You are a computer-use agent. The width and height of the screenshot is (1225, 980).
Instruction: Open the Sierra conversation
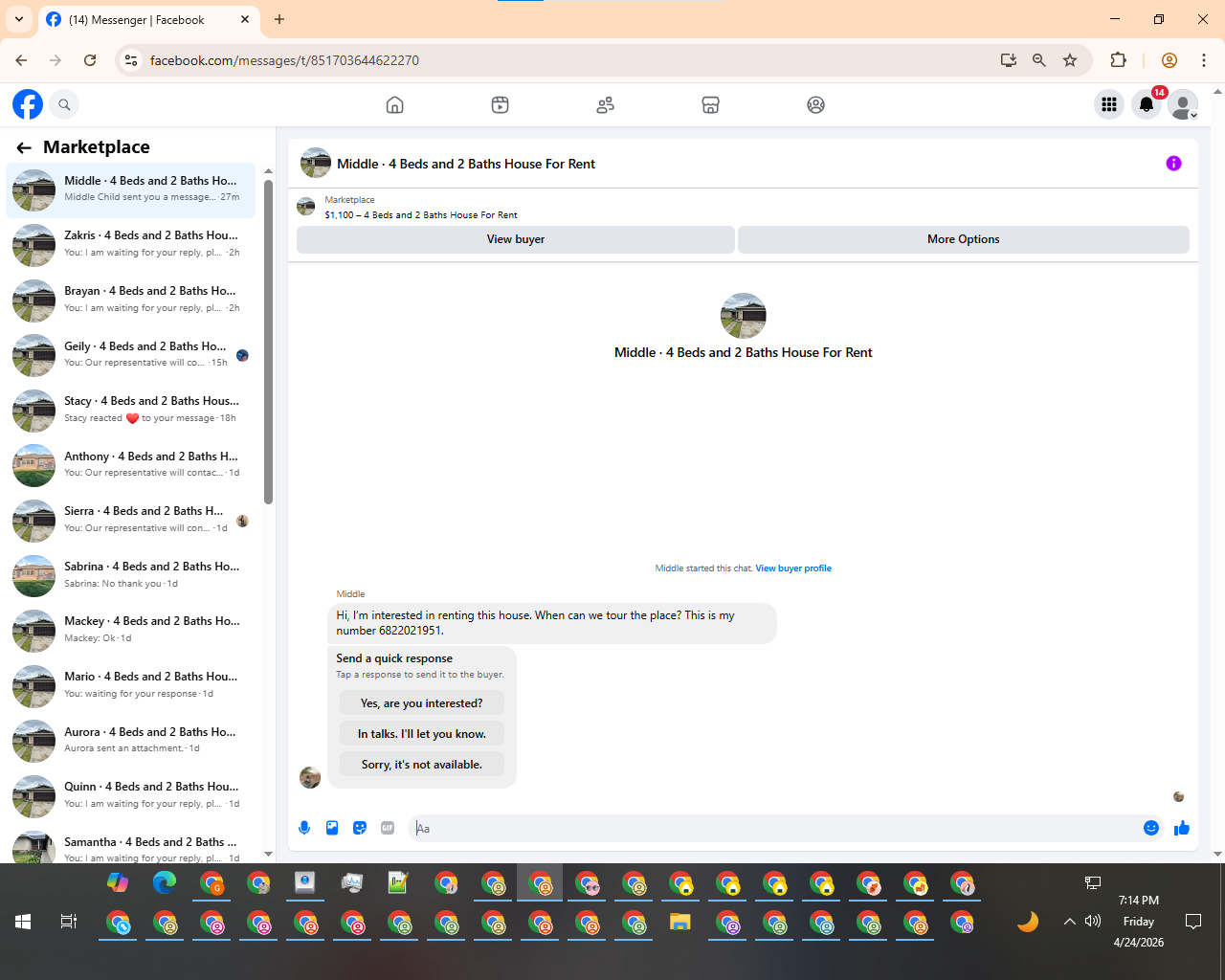(x=131, y=521)
